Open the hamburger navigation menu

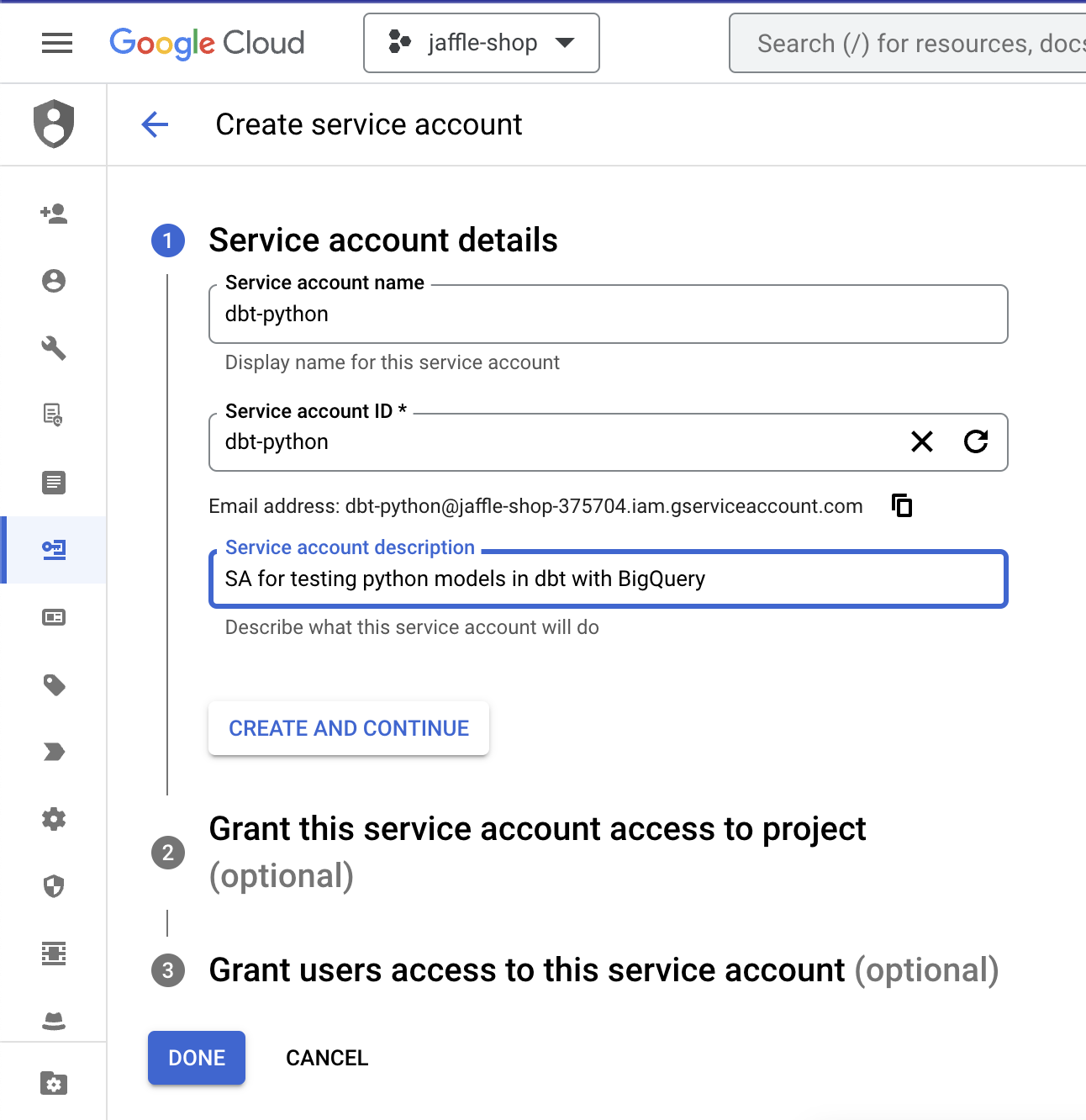pyautogui.click(x=56, y=43)
